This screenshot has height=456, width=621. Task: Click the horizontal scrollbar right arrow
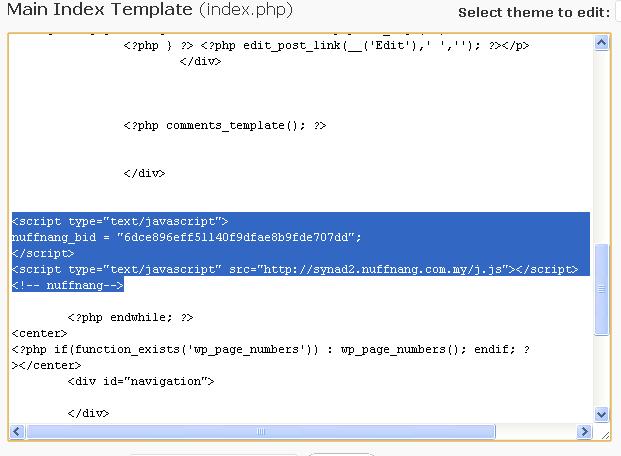click(x=584, y=431)
